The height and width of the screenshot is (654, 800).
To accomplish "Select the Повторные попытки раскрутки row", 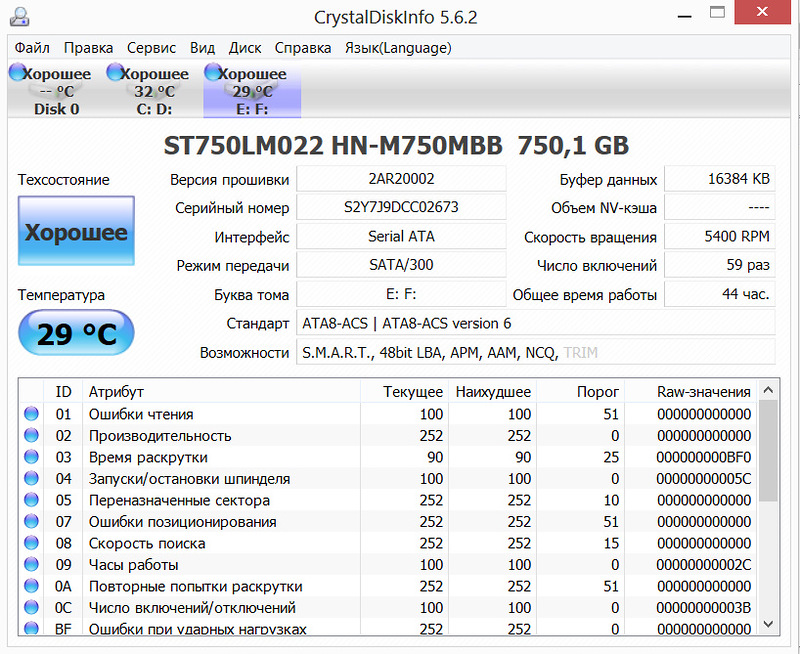I will (388, 586).
